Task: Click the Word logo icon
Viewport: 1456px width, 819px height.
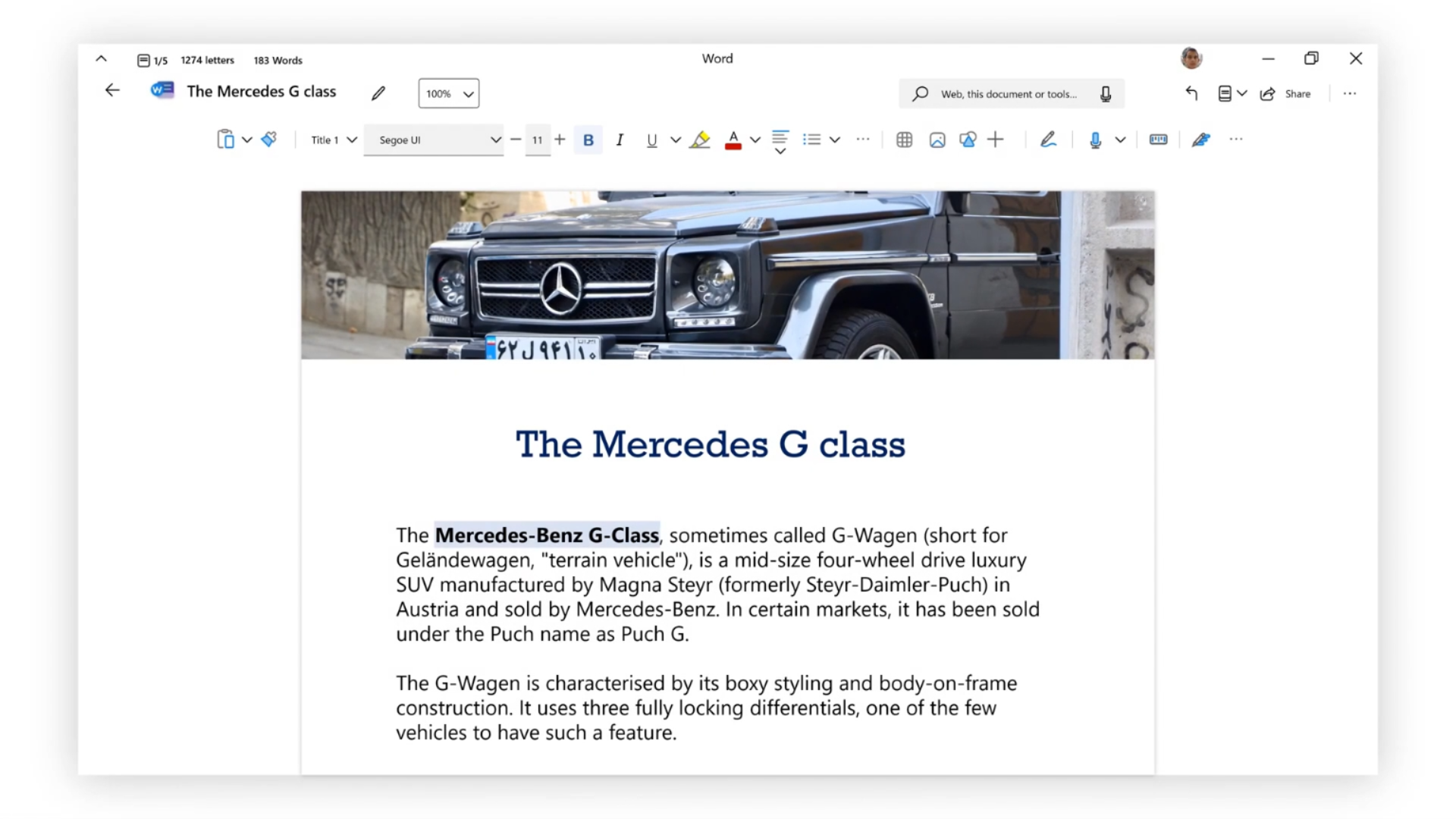Action: pyautogui.click(x=162, y=91)
